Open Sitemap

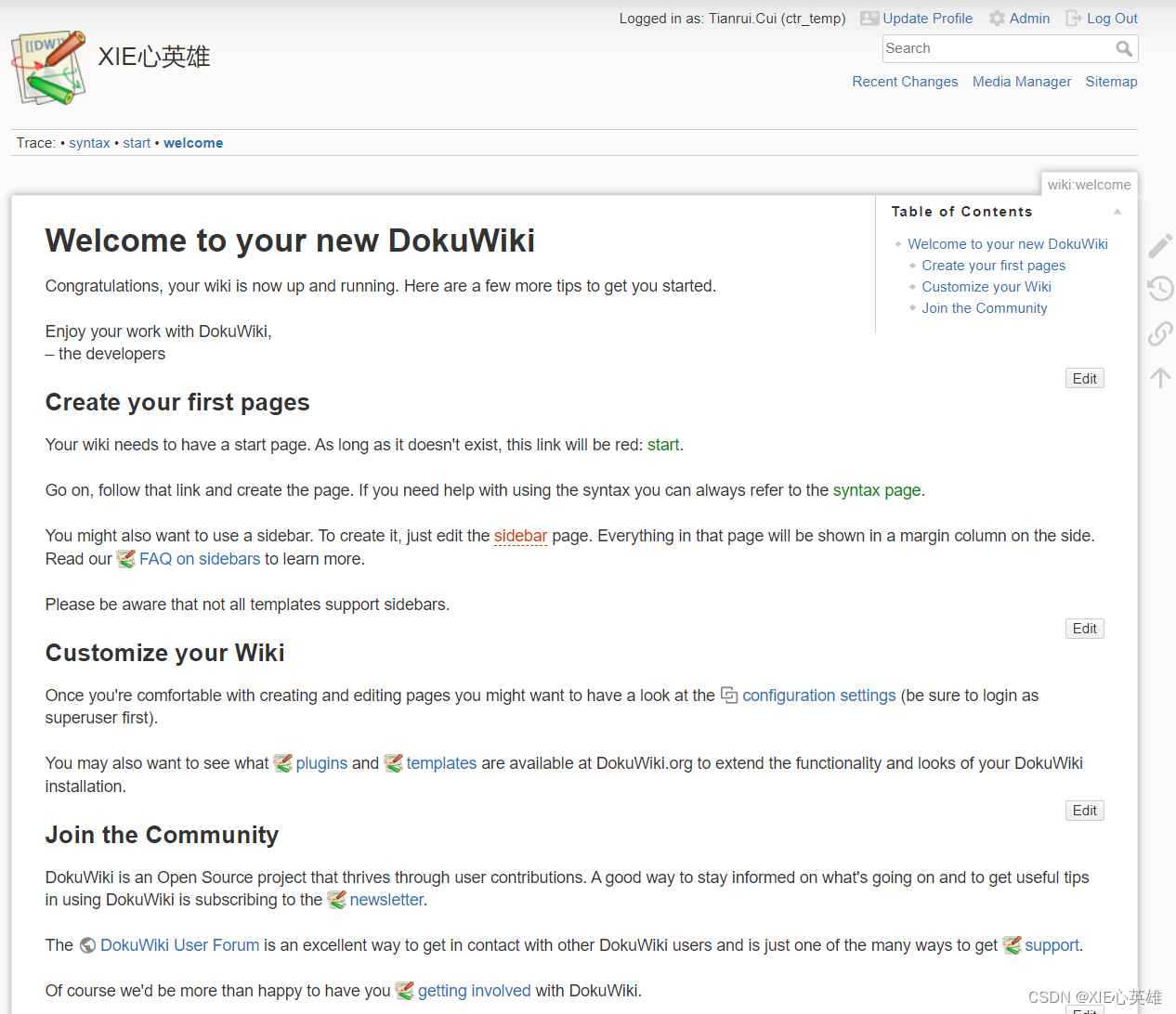coord(1111,82)
